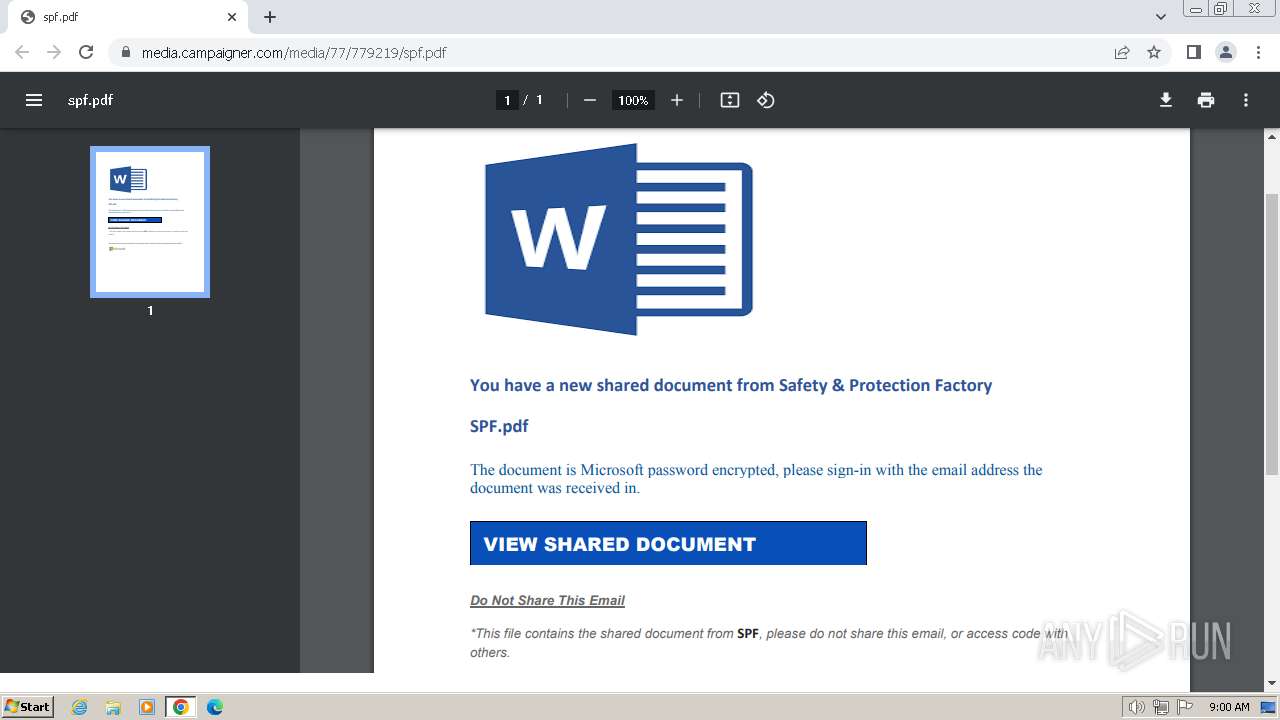Open the volume tray icon
This screenshot has height=720, width=1280.
1137,707
